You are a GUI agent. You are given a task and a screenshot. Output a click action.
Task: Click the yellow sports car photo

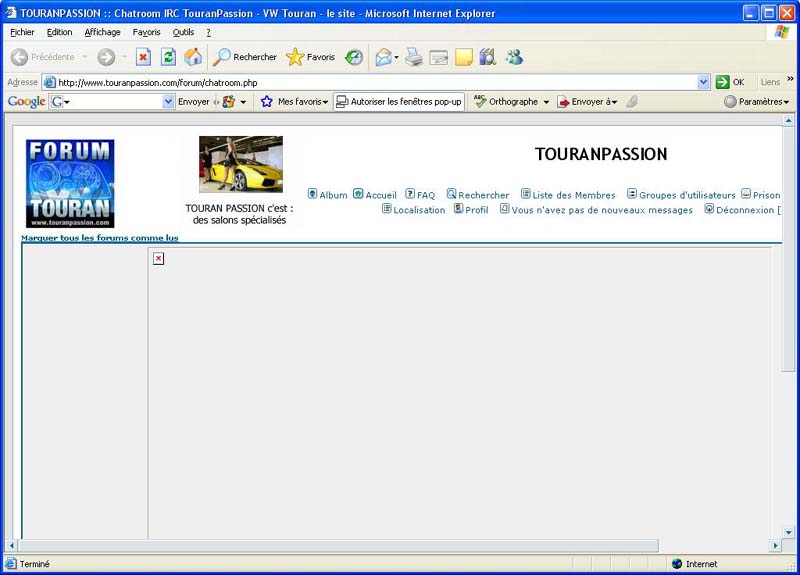(x=241, y=164)
